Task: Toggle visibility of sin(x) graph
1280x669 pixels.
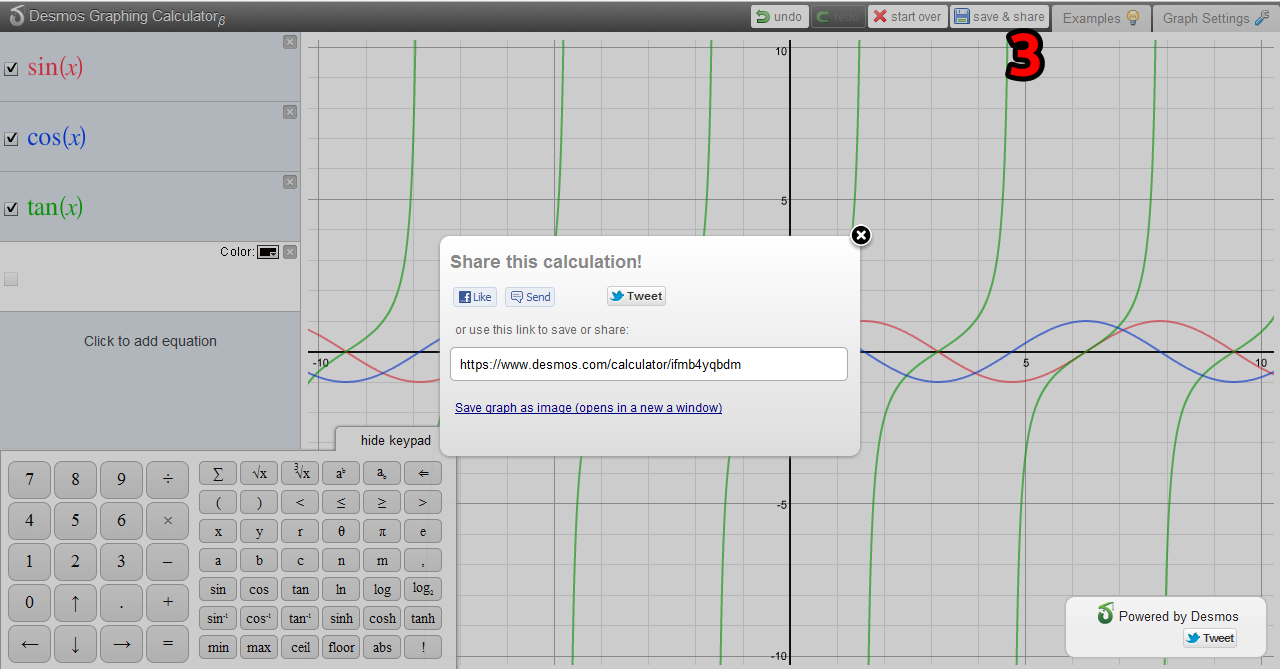Action: [x=11, y=69]
